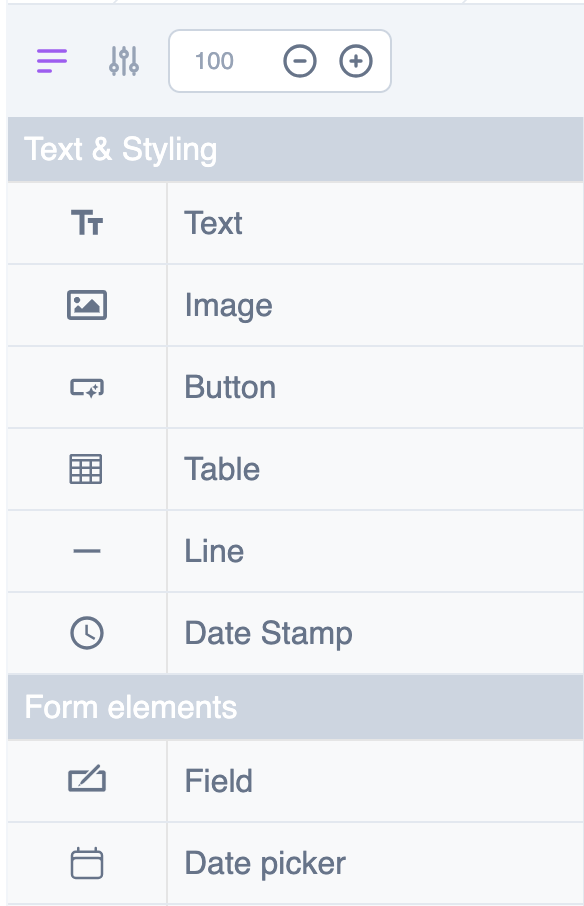
Task: Open the sliders settings icon
Action: coord(124,61)
